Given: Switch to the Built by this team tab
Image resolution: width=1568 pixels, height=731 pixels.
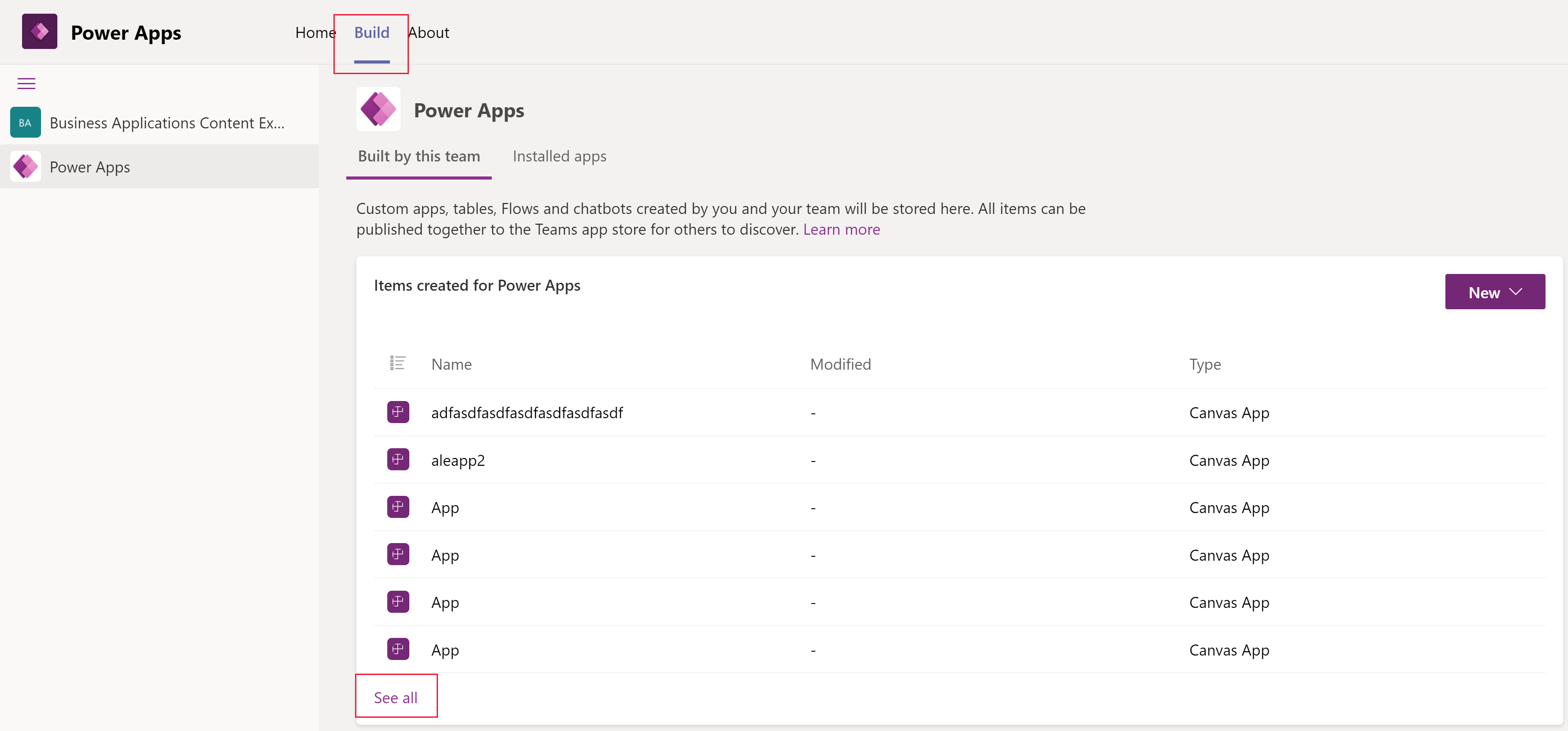Looking at the screenshot, I should 419,156.
